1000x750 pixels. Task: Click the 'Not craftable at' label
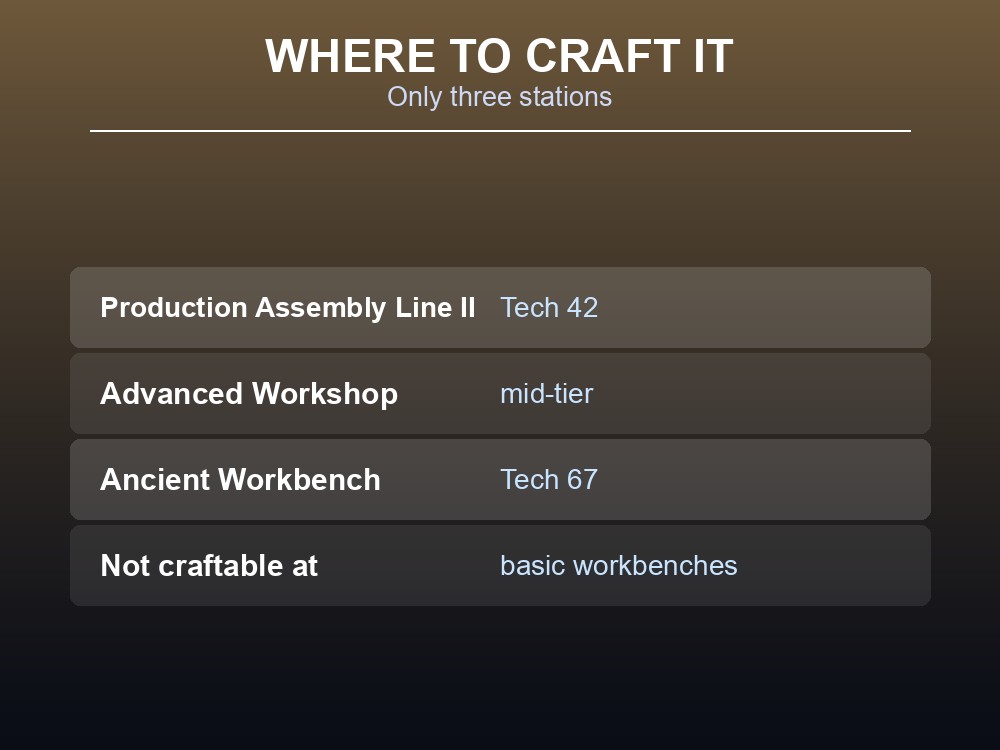point(209,566)
